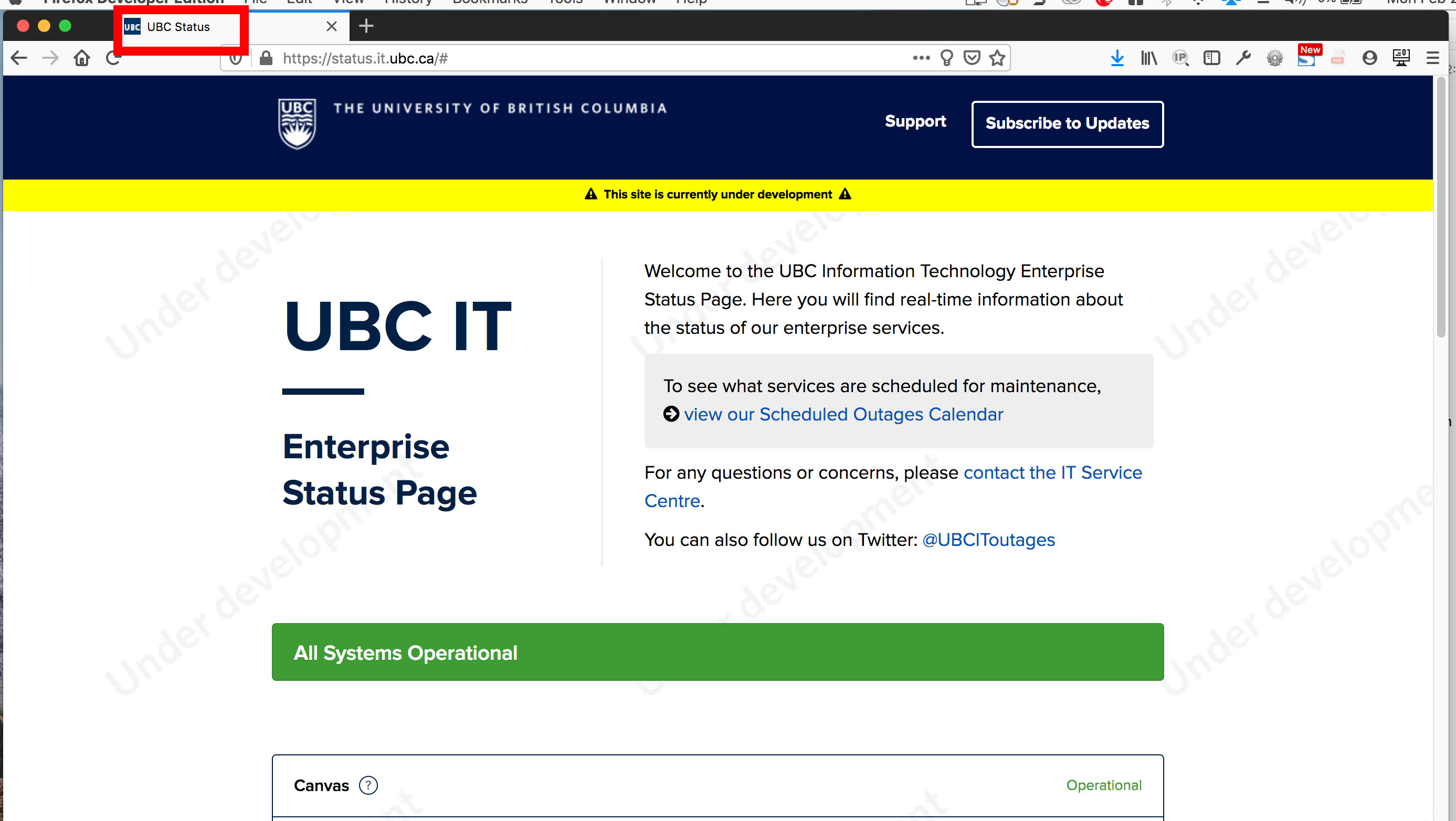The width and height of the screenshot is (1456, 821).
Task: Open the page actions three-dot menu
Action: [x=921, y=58]
